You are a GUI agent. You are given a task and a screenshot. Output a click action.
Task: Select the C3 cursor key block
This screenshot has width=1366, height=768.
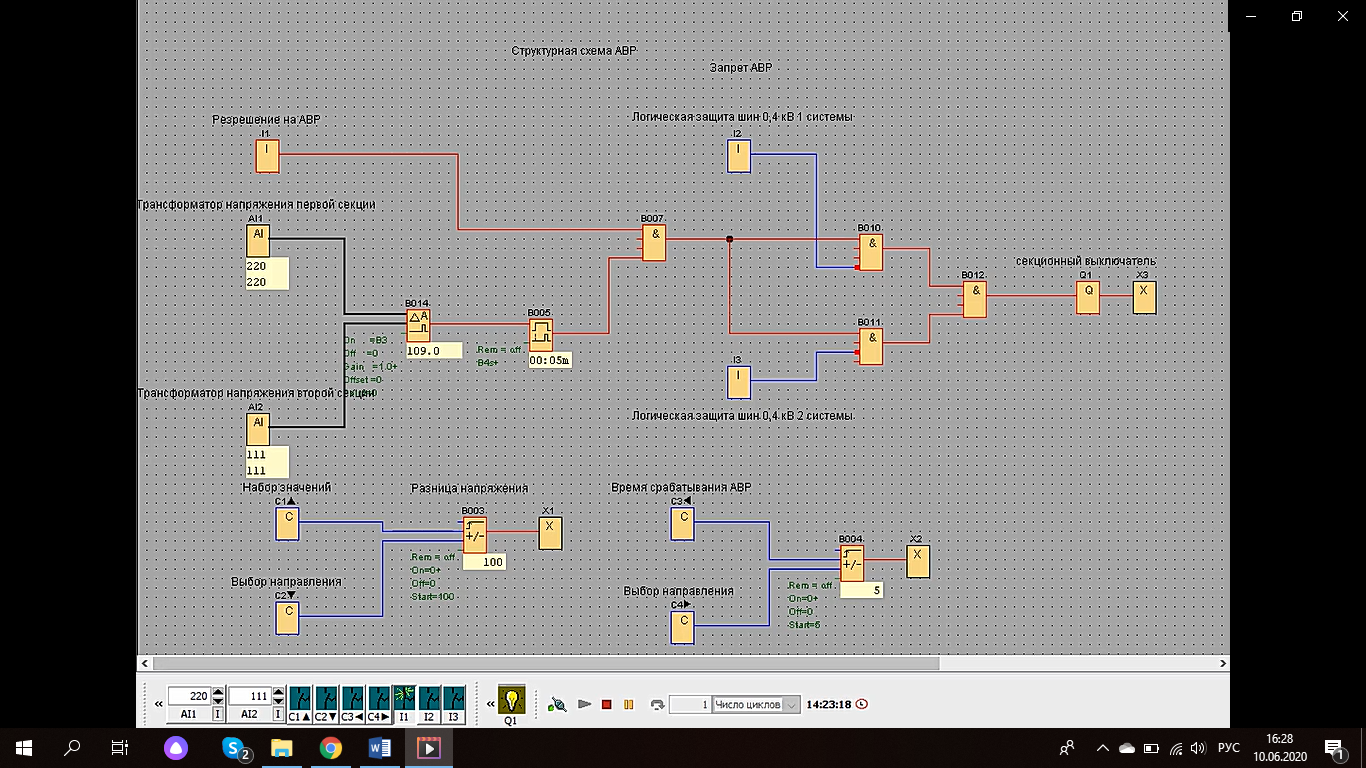(682, 523)
